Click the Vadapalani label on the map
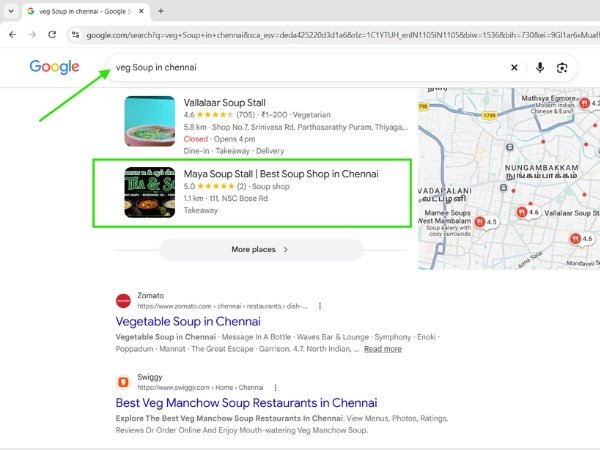The image size is (600, 450). point(445,194)
